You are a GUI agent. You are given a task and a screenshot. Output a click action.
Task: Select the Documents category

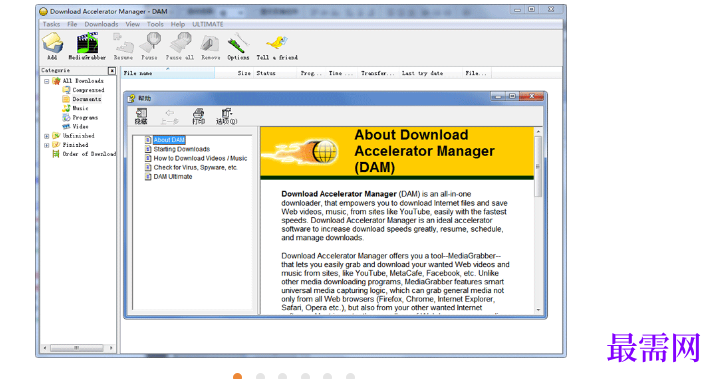click(x=82, y=99)
